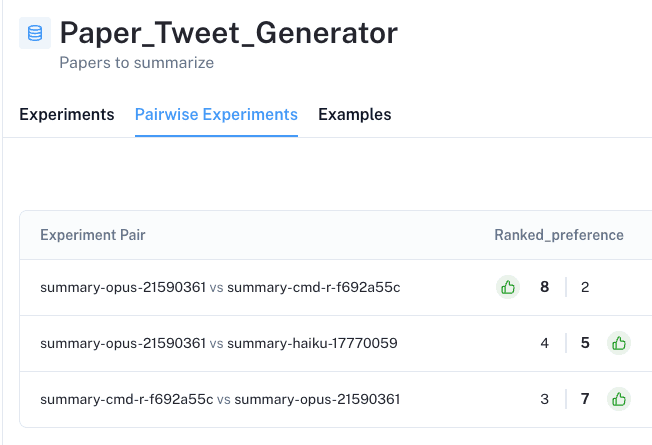Click the Experiment Pair column header
652x445 pixels.
click(x=93, y=235)
